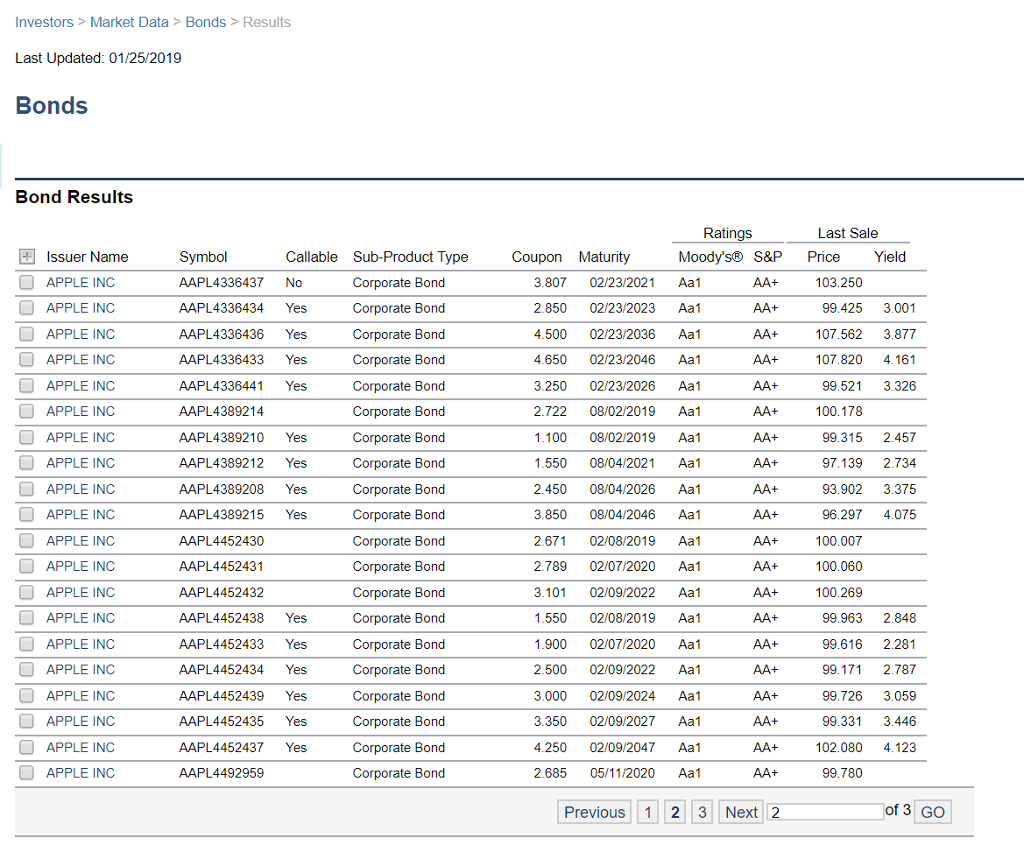This screenshot has height=852, width=1024.
Task: Sort by Symbol column header
Action: pyautogui.click(x=203, y=257)
